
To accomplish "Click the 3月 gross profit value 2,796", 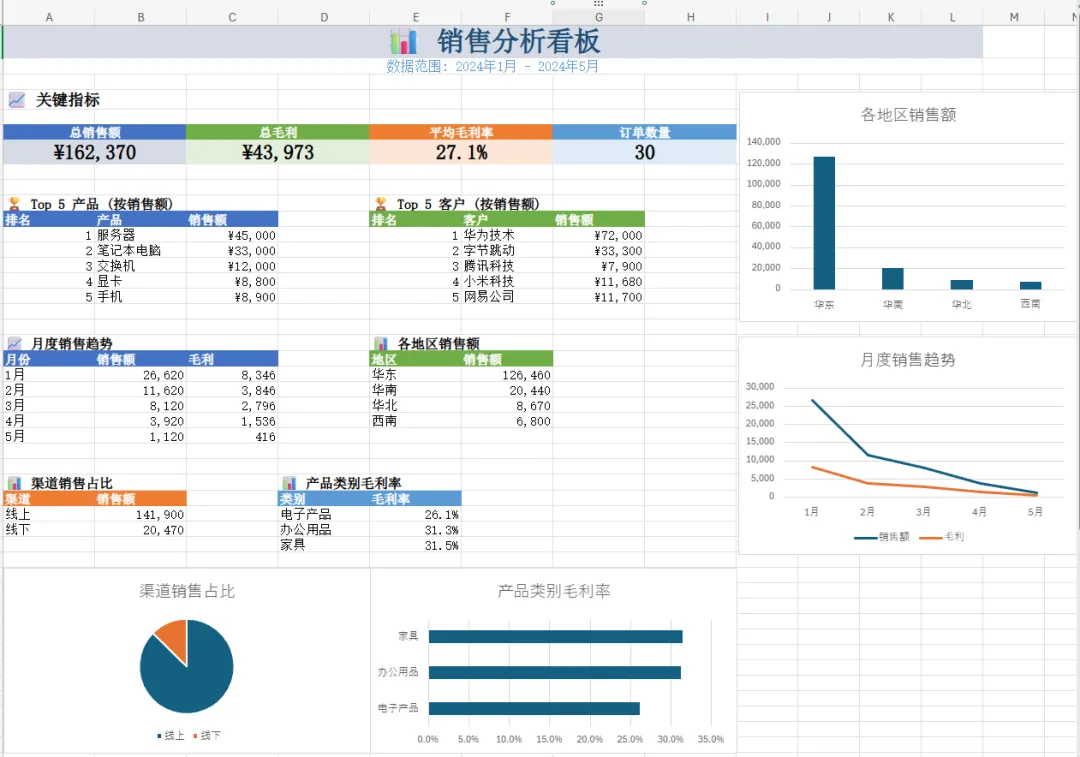I will (x=232, y=406).
